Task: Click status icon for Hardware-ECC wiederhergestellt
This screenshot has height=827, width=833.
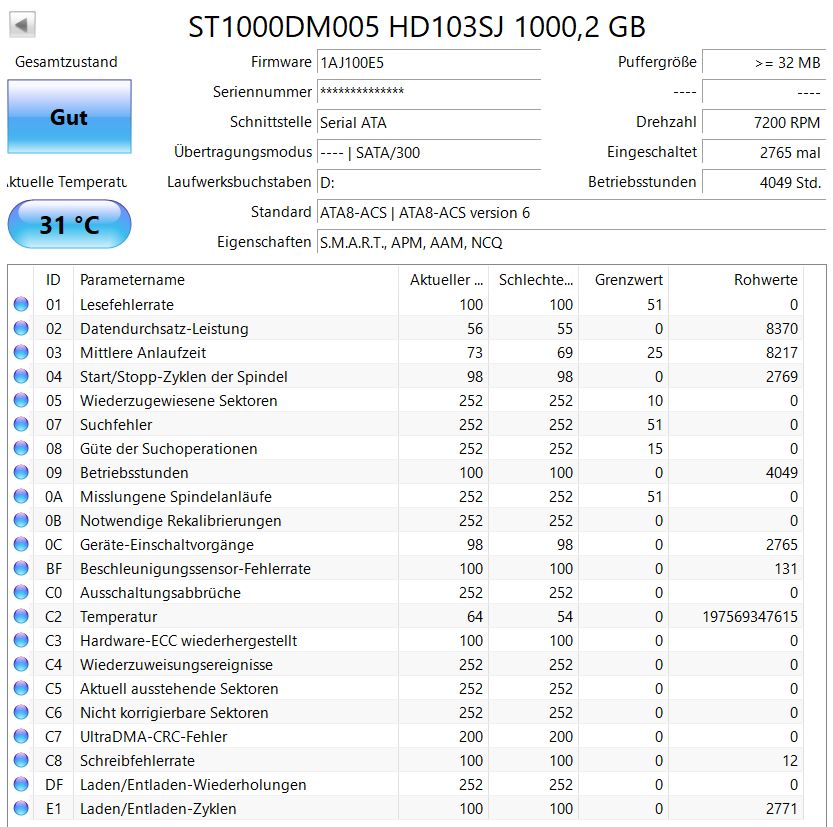Action: tap(21, 641)
